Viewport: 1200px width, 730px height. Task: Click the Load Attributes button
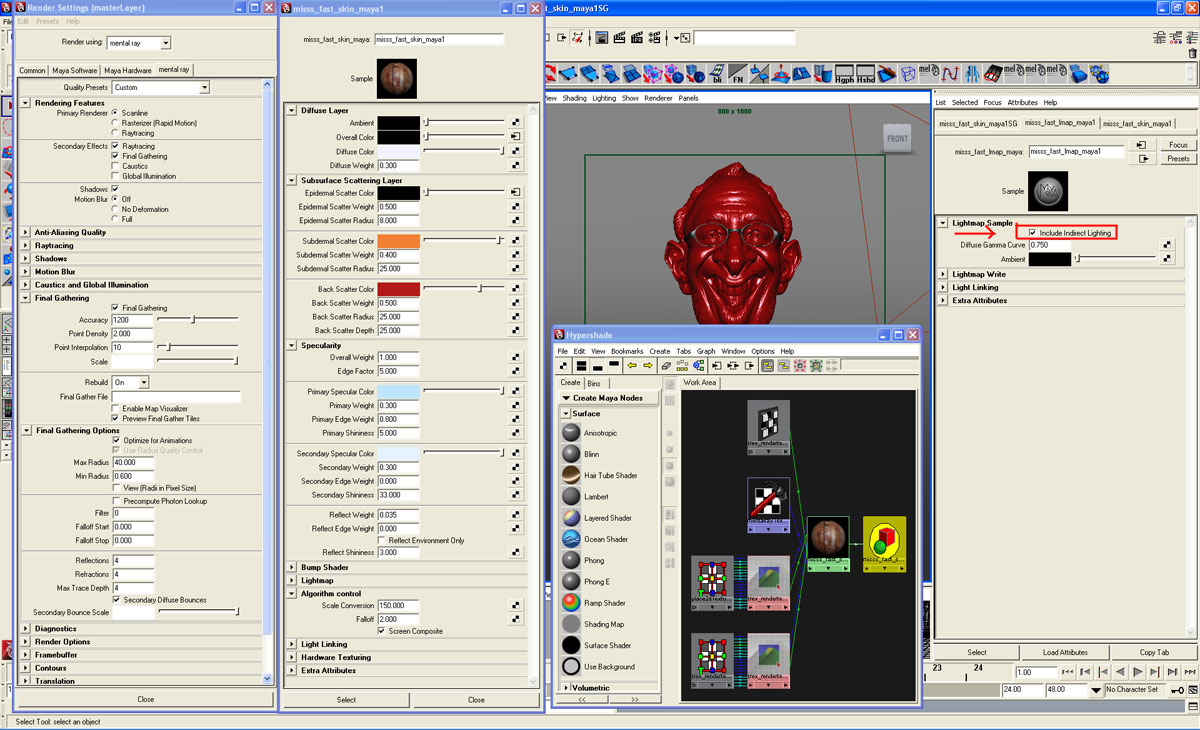click(1065, 652)
